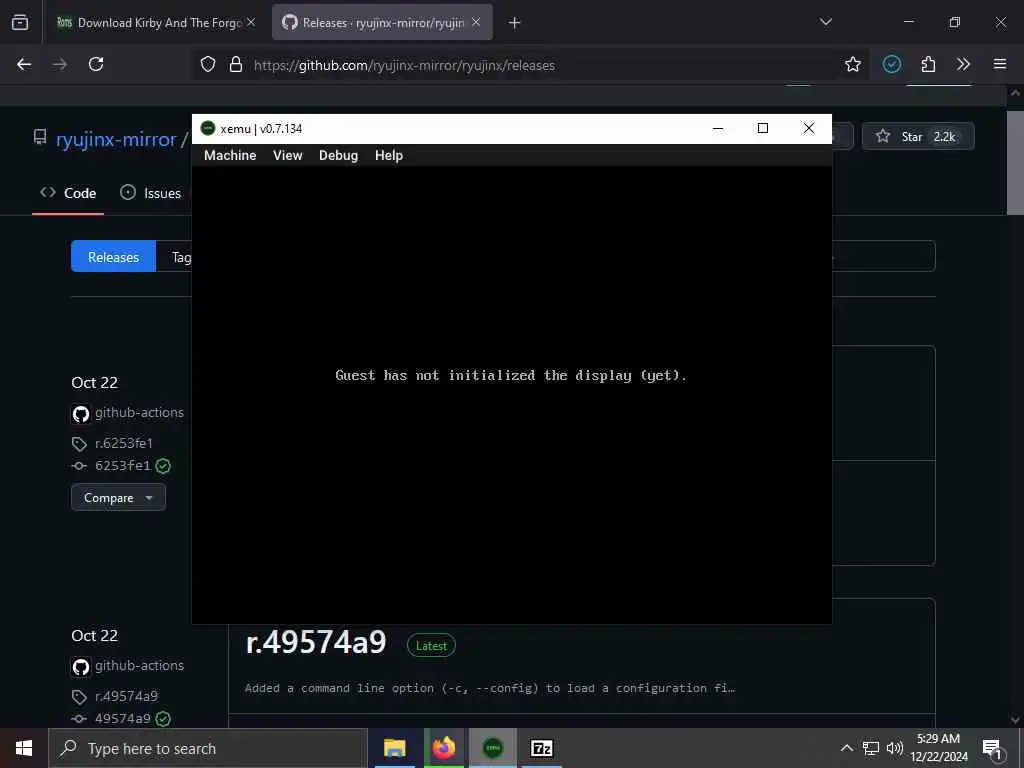Select the Releases button
The height and width of the screenshot is (768, 1024).
tap(114, 257)
